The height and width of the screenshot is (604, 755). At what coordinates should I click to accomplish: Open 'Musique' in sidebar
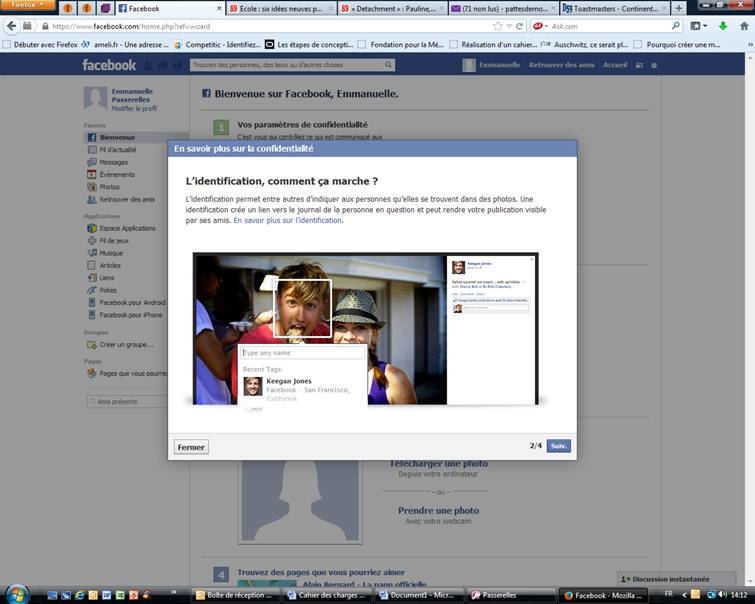[x=111, y=253]
